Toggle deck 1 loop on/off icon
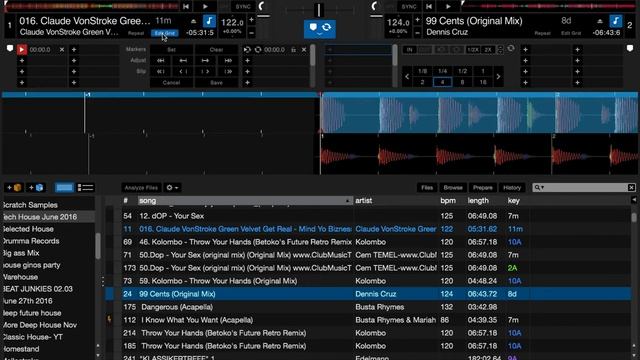 [258, 49]
